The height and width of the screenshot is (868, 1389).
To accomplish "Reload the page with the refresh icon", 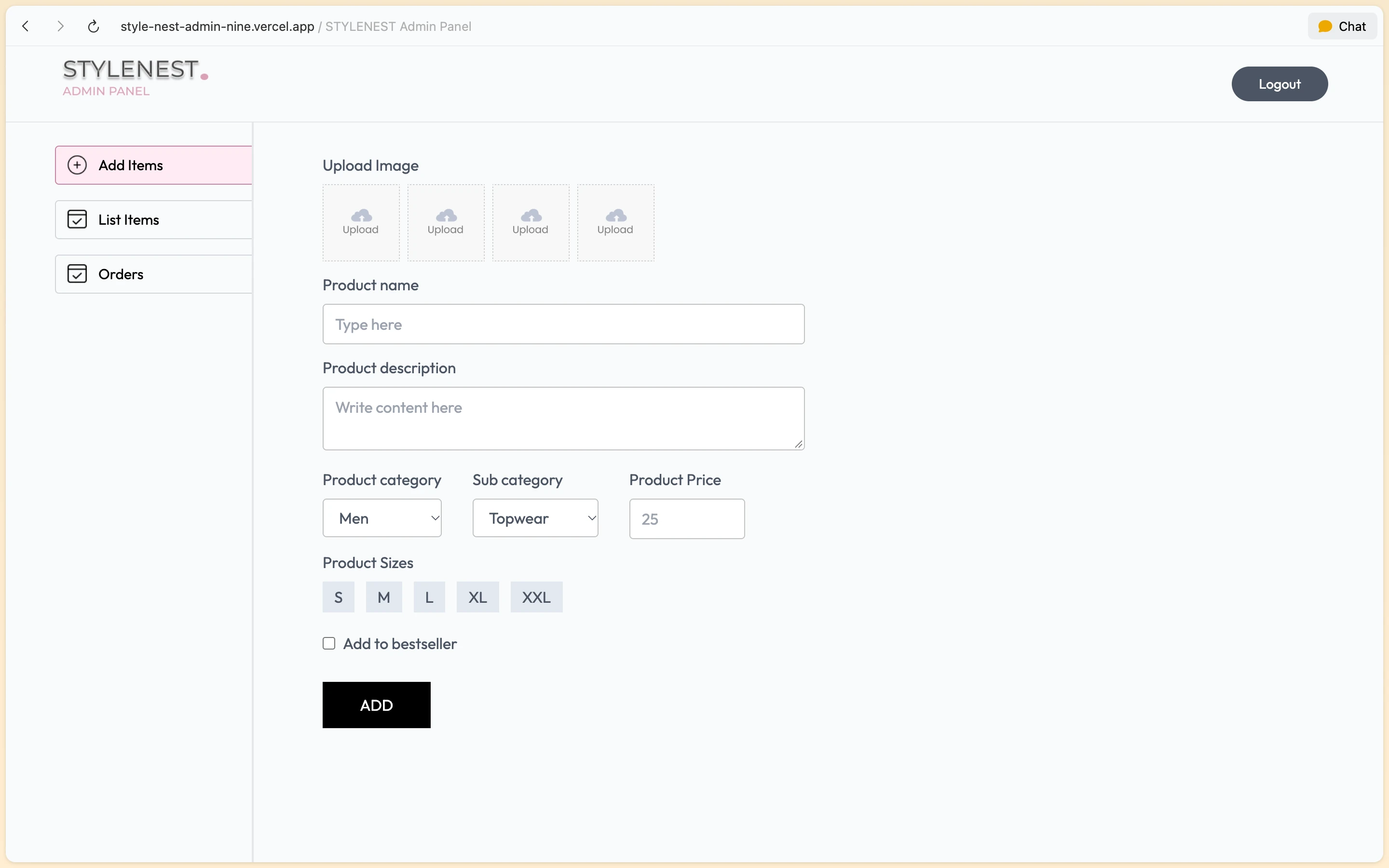I will [94, 27].
